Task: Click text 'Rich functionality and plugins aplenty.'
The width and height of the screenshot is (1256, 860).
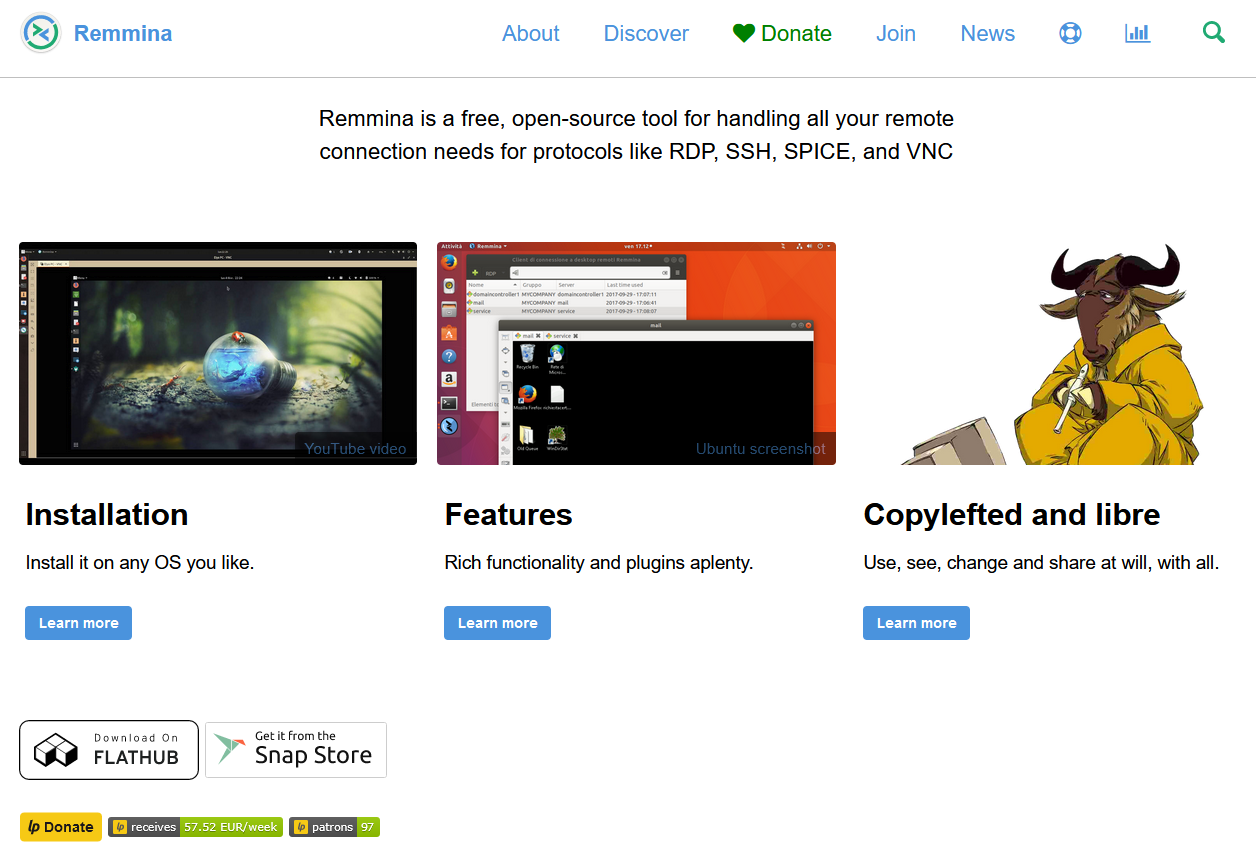Action: click(598, 563)
